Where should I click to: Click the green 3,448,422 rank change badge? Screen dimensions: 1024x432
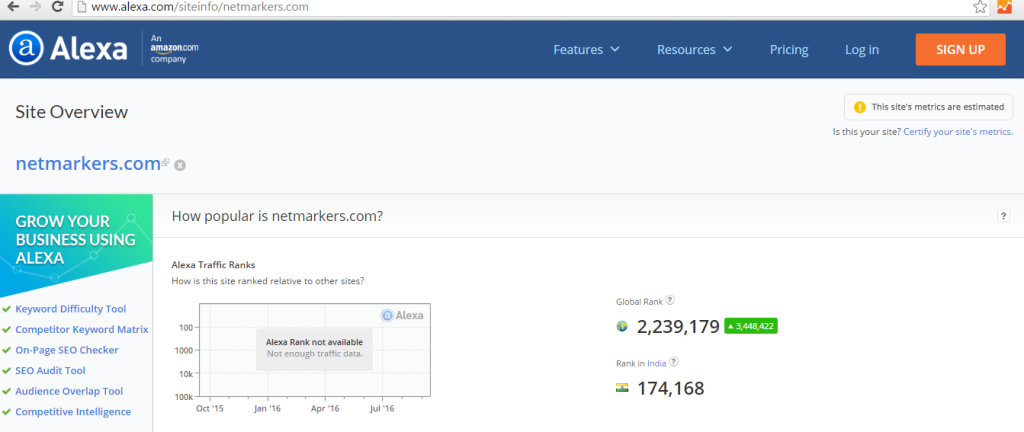click(x=750, y=326)
